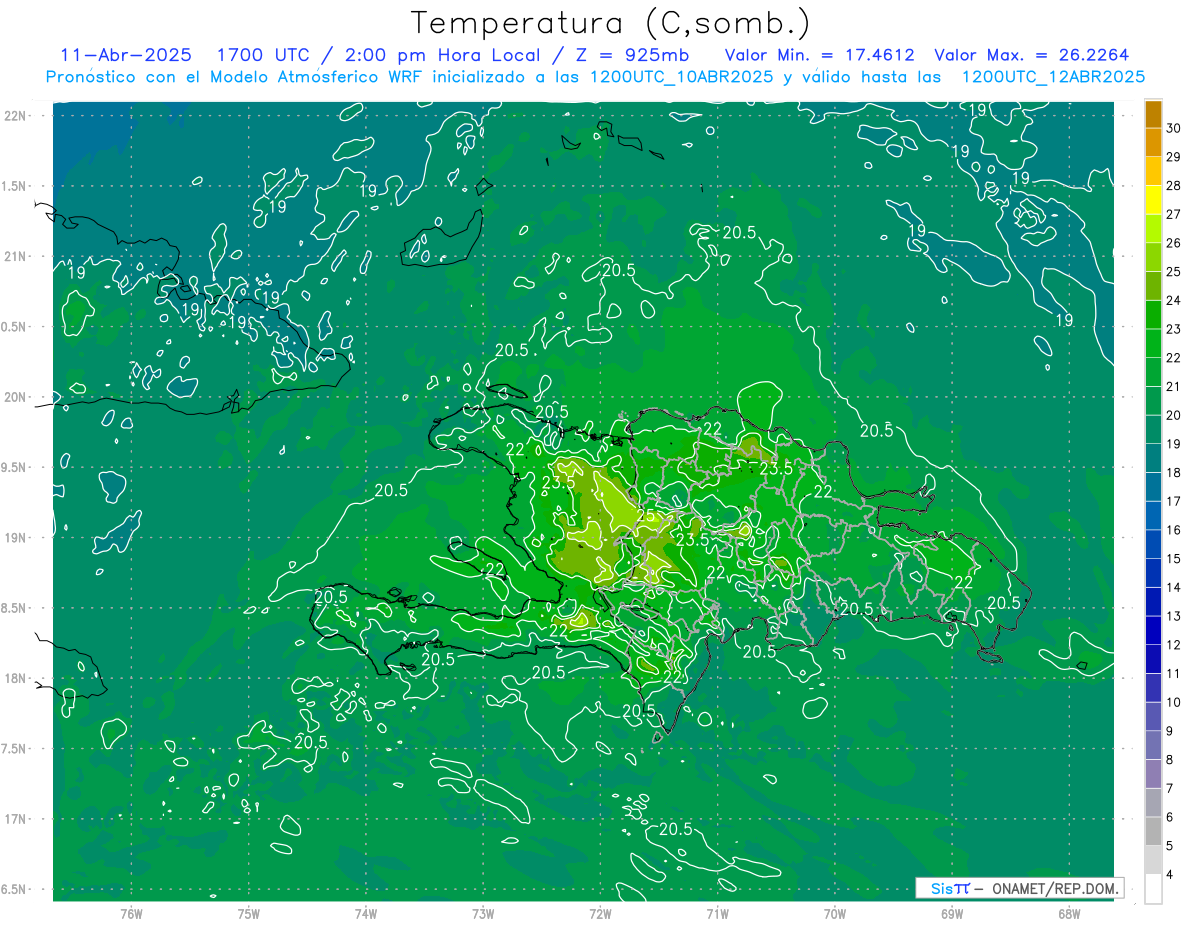The image size is (1200, 927).
Task: Click the lime legend swatch between 25 and 26
Action: 1153,257
